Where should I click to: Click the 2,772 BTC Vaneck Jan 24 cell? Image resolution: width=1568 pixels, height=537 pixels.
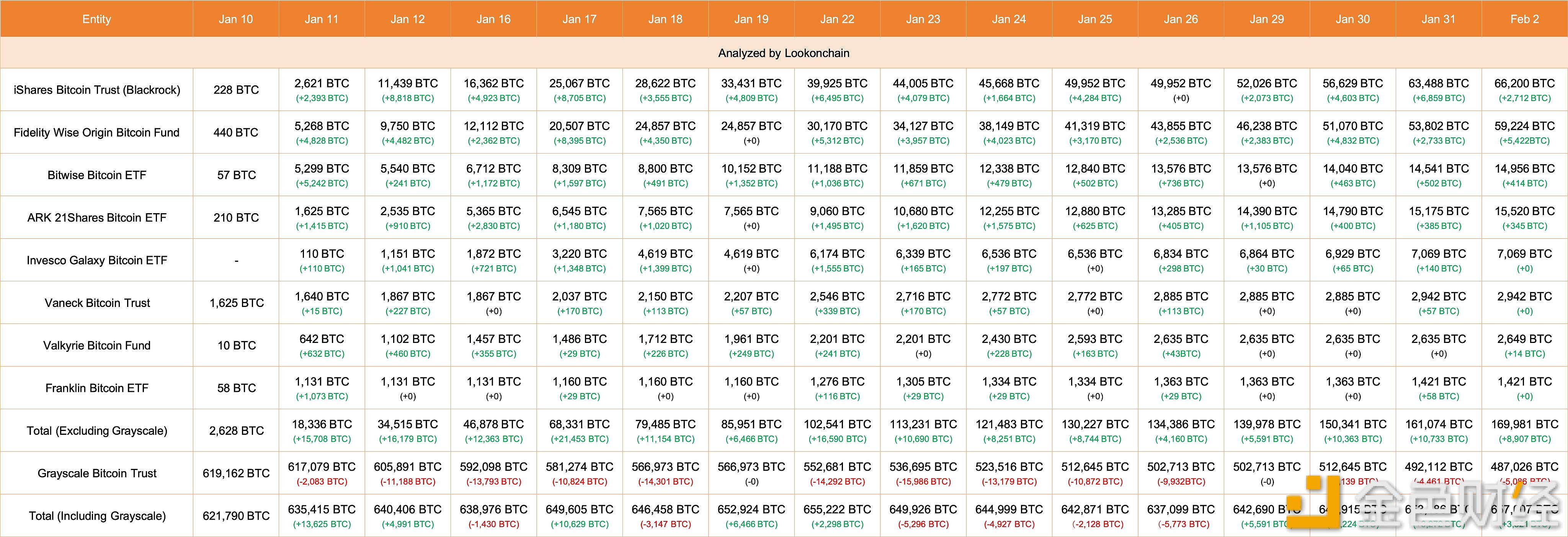[1009, 303]
